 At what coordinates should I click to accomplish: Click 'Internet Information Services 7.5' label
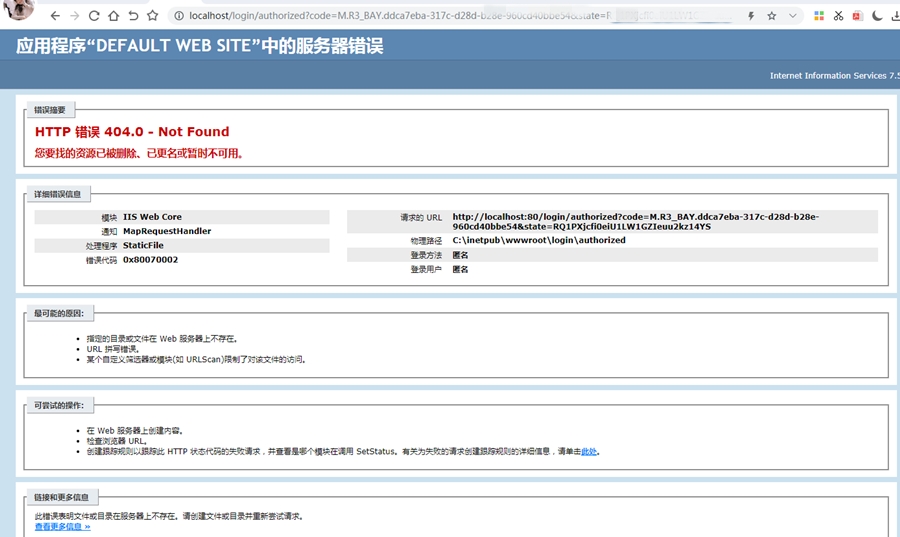click(835, 76)
